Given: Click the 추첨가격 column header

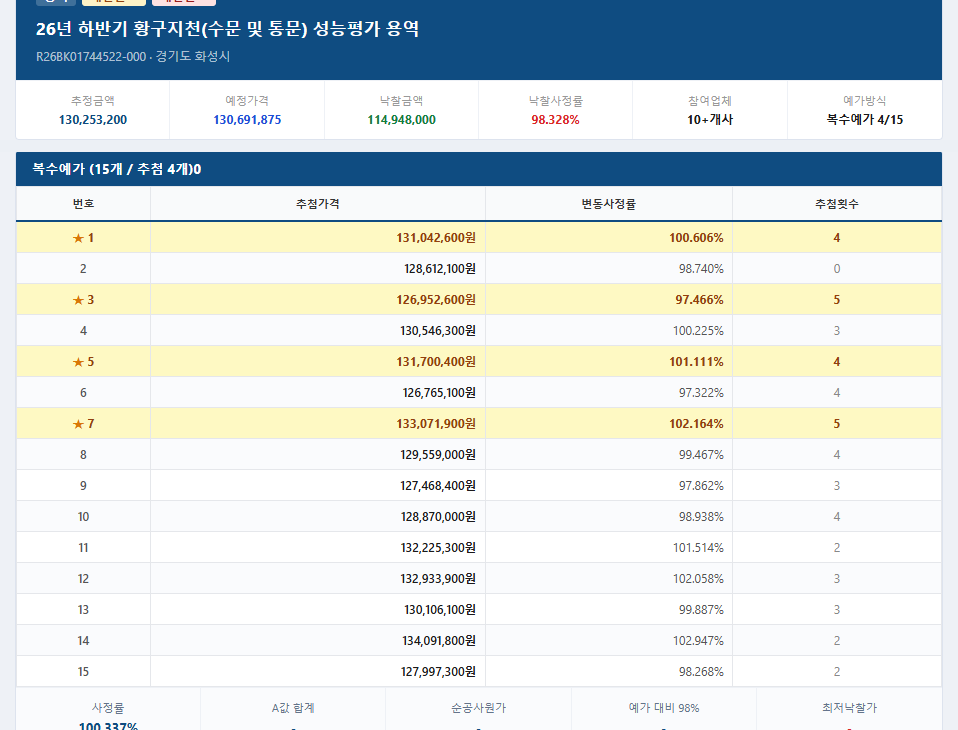Looking at the screenshot, I should point(318,203).
